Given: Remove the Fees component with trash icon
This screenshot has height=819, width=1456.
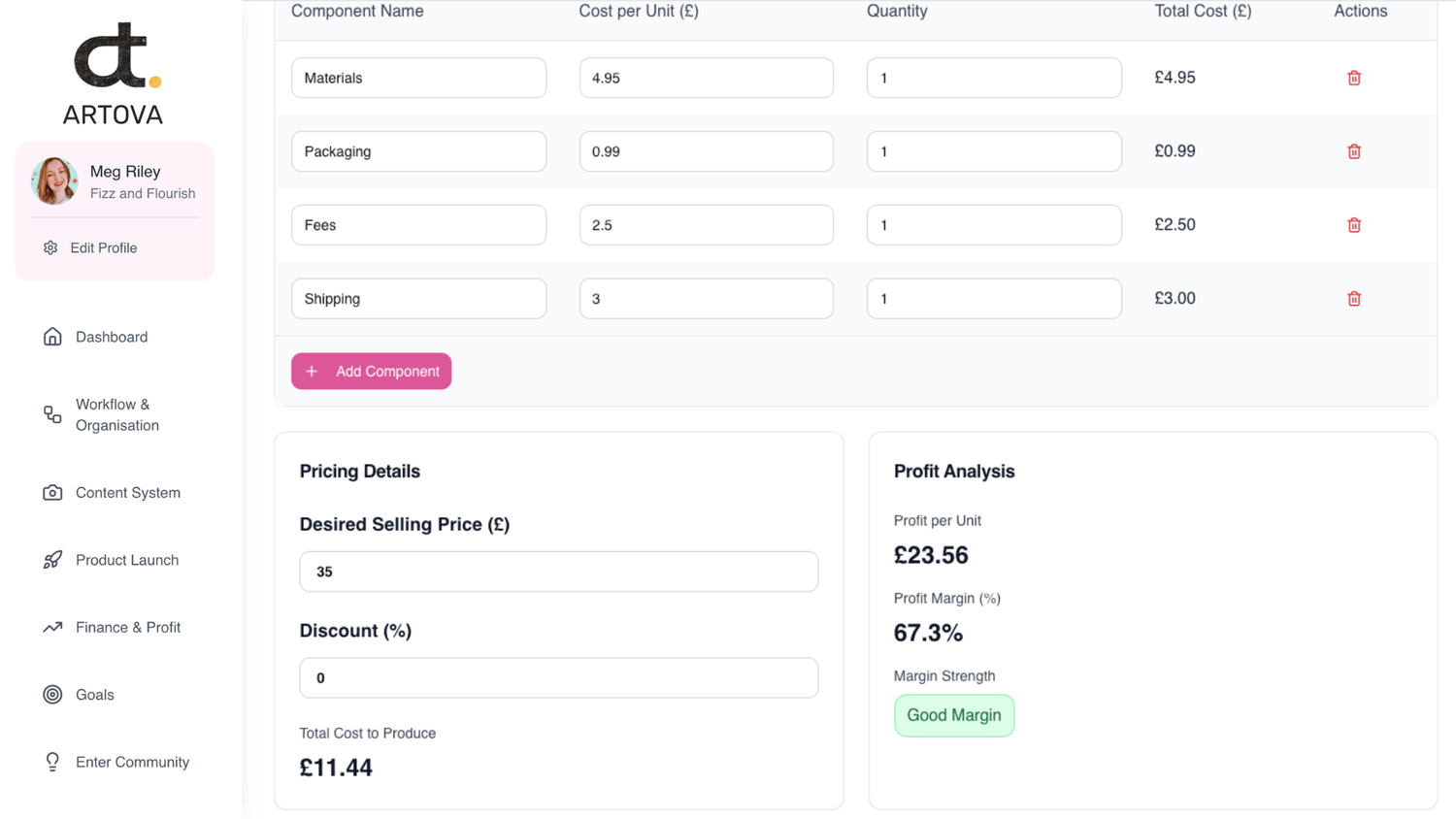Looking at the screenshot, I should click(1354, 225).
